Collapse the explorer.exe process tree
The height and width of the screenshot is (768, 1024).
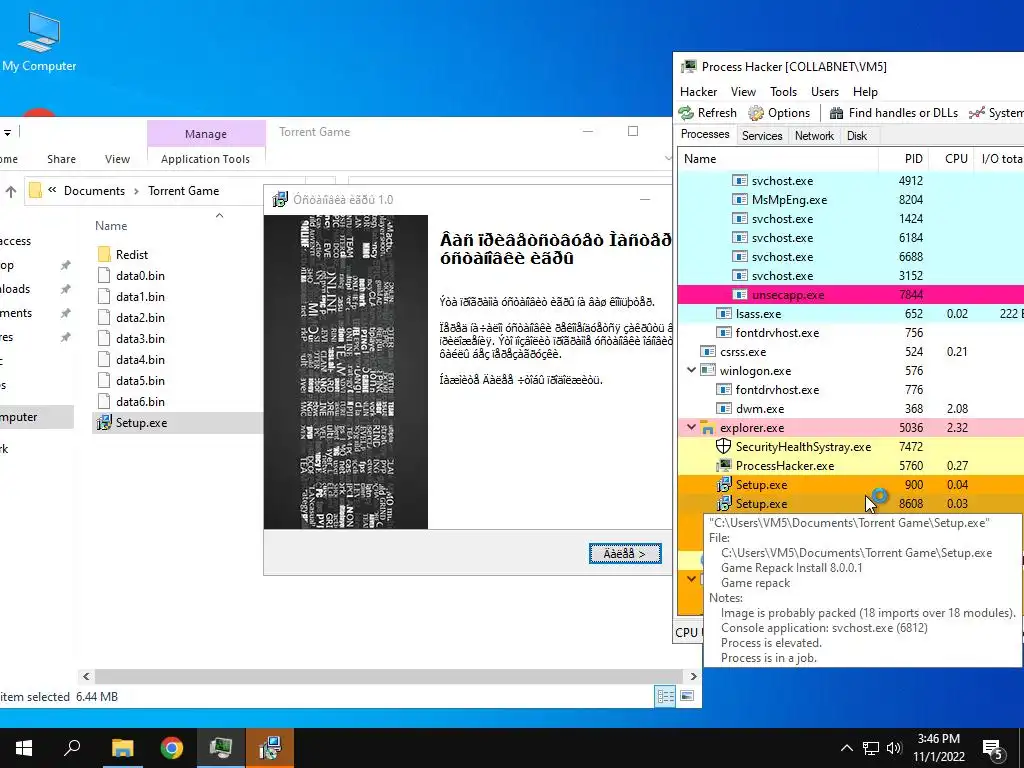coord(691,427)
